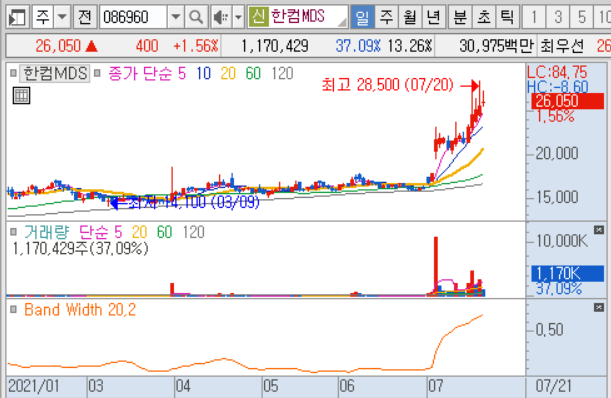Viewport: 611px width, 398px height.
Task: Click the 최우선 label
Action: click(562, 46)
